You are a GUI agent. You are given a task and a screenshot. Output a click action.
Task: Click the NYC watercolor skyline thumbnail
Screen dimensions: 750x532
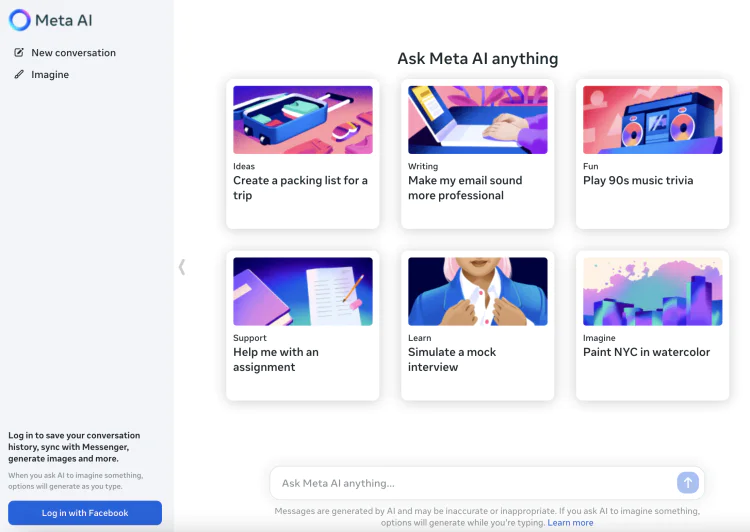(652, 291)
